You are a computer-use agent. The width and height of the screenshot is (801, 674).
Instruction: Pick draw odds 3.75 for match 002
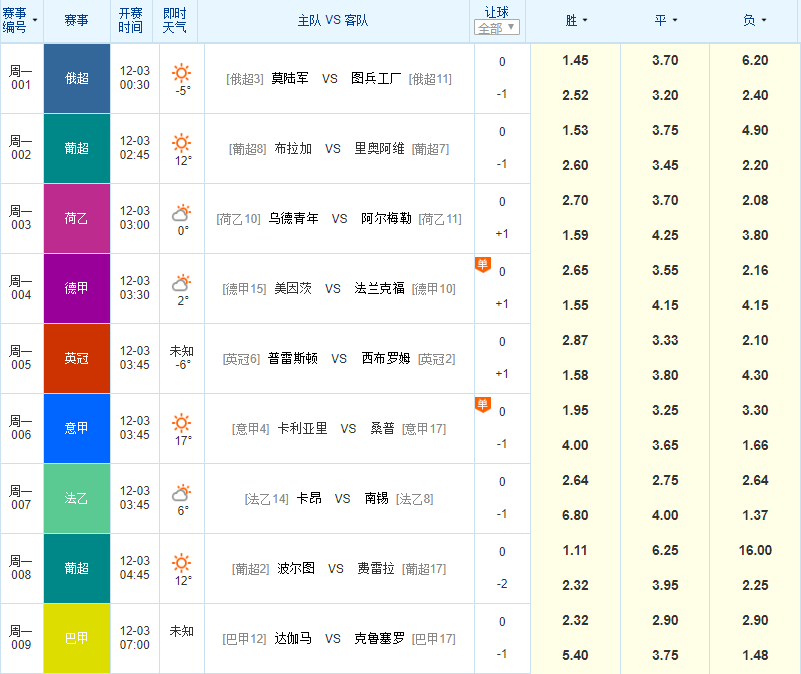(x=665, y=130)
